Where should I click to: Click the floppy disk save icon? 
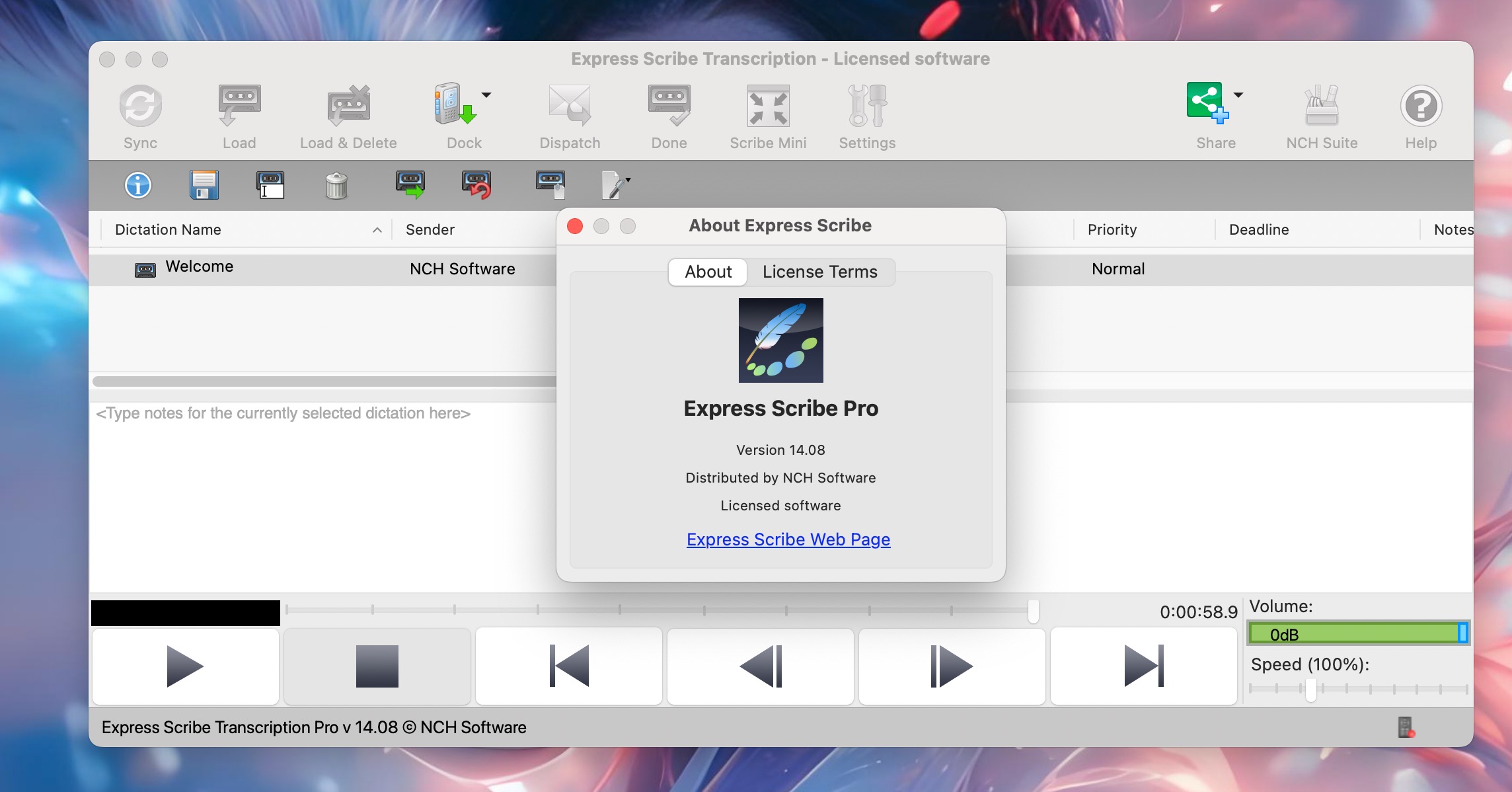coord(204,185)
